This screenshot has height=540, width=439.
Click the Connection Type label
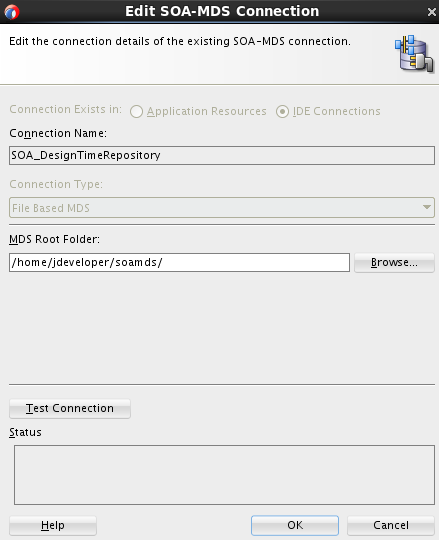[x=56, y=184]
